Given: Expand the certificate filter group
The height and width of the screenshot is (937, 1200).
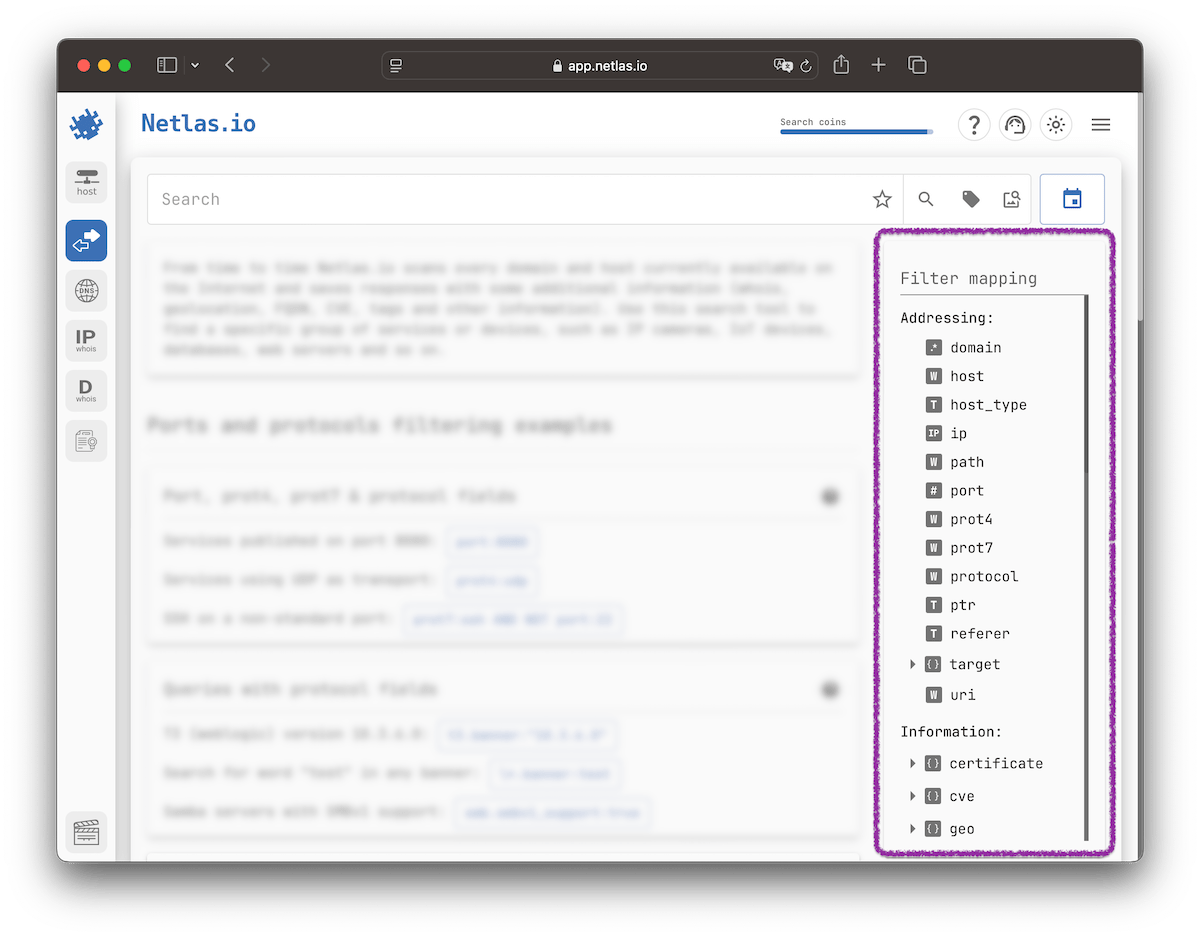Looking at the screenshot, I should coord(912,763).
